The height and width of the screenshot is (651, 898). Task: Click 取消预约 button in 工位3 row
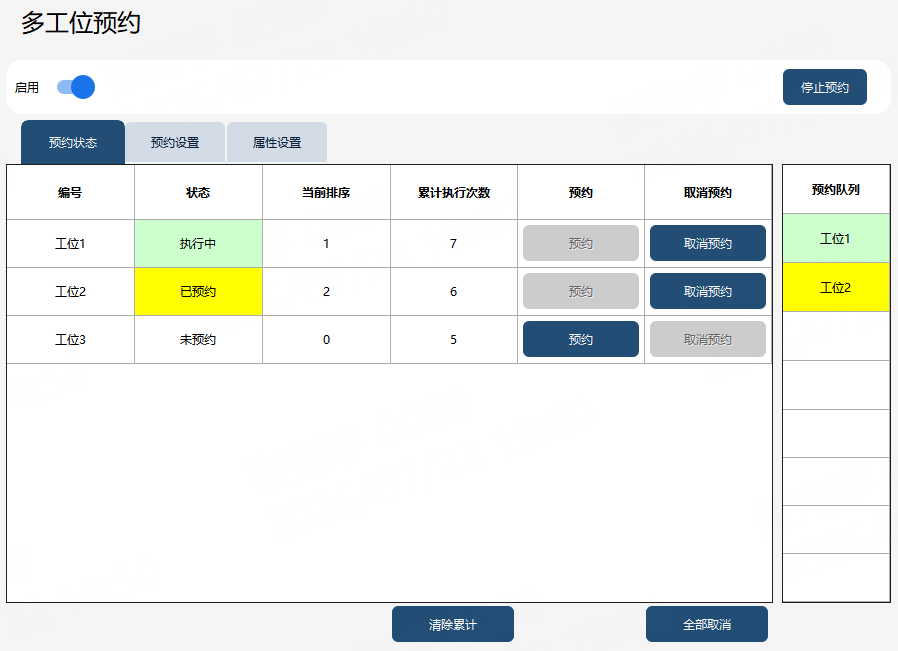point(708,340)
